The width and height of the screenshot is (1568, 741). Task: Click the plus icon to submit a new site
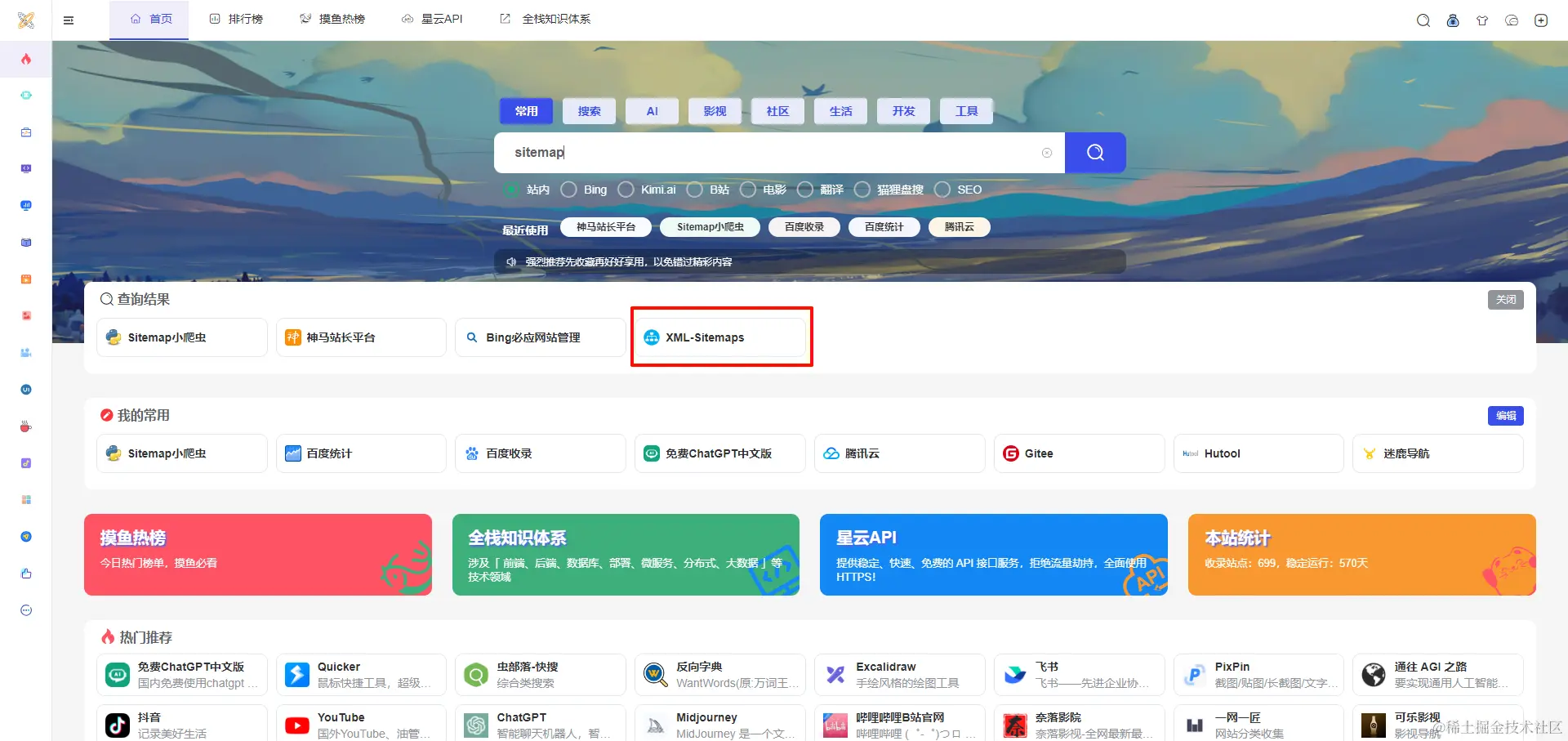(x=1542, y=20)
